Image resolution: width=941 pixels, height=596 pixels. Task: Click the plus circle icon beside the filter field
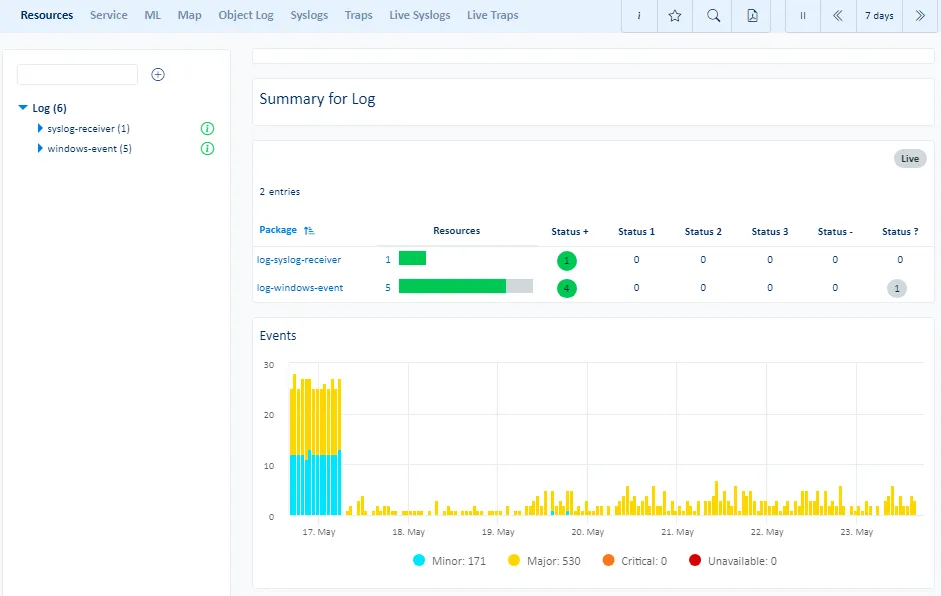158,75
